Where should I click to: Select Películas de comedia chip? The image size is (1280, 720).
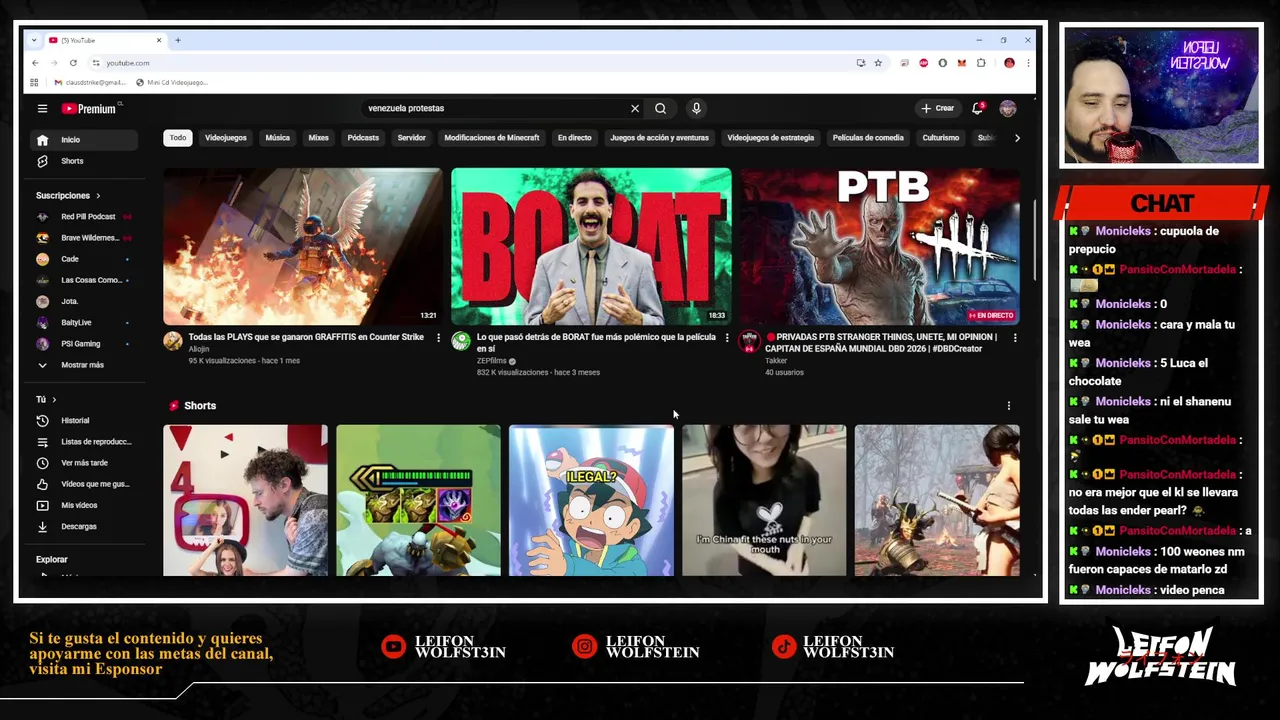coord(868,138)
